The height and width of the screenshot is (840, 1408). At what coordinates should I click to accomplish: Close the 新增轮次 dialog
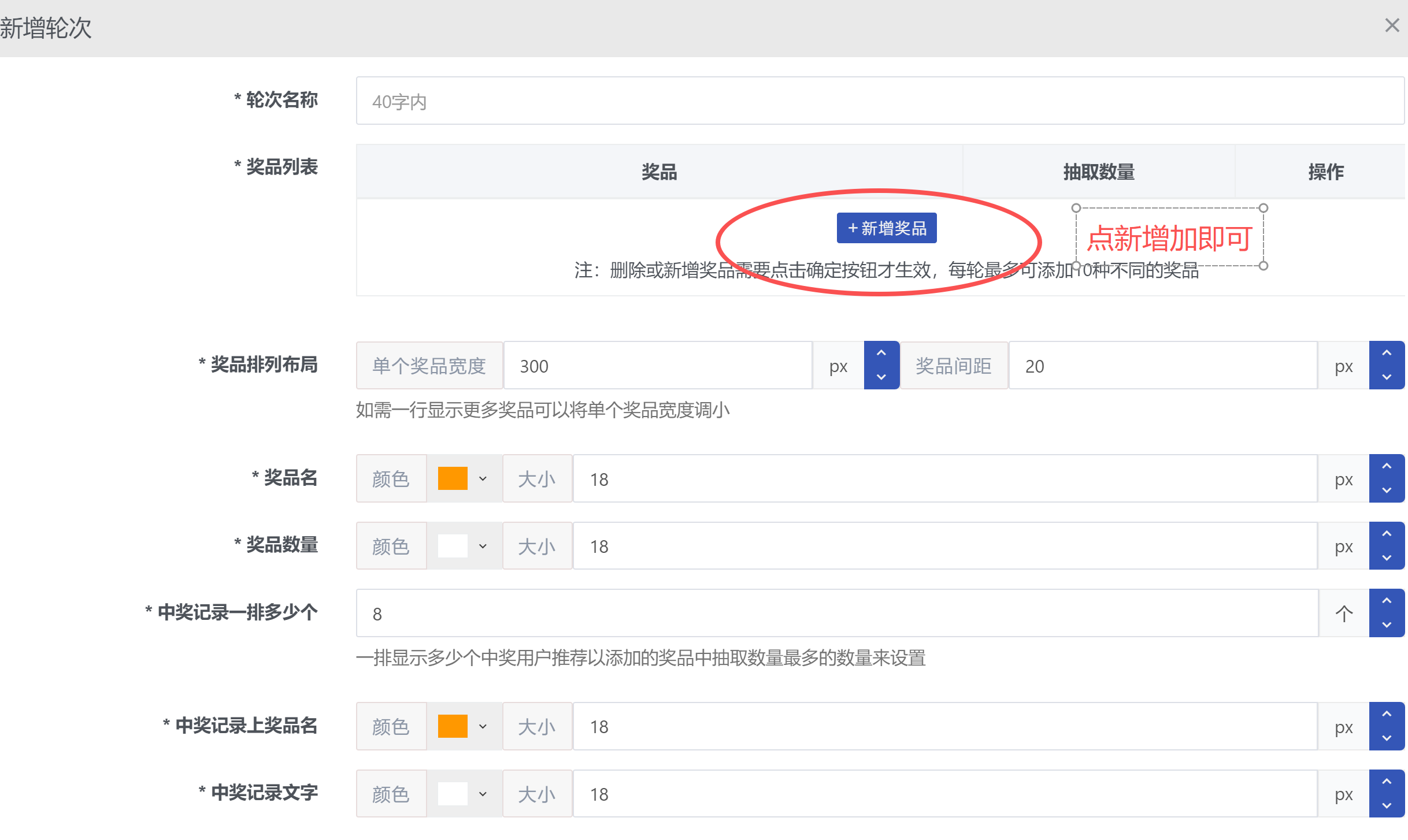(1392, 25)
